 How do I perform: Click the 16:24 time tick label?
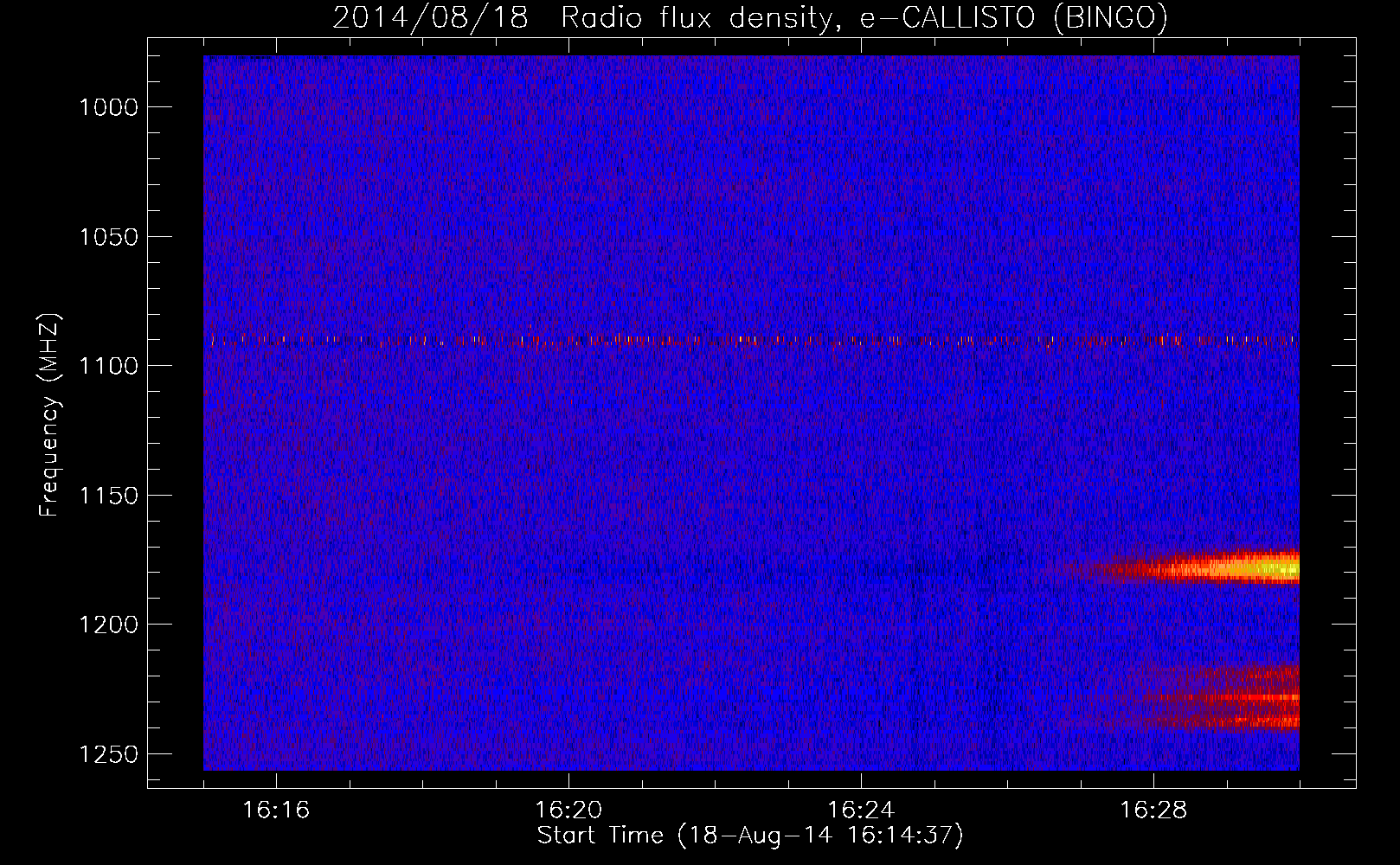pyautogui.click(x=861, y=810)
